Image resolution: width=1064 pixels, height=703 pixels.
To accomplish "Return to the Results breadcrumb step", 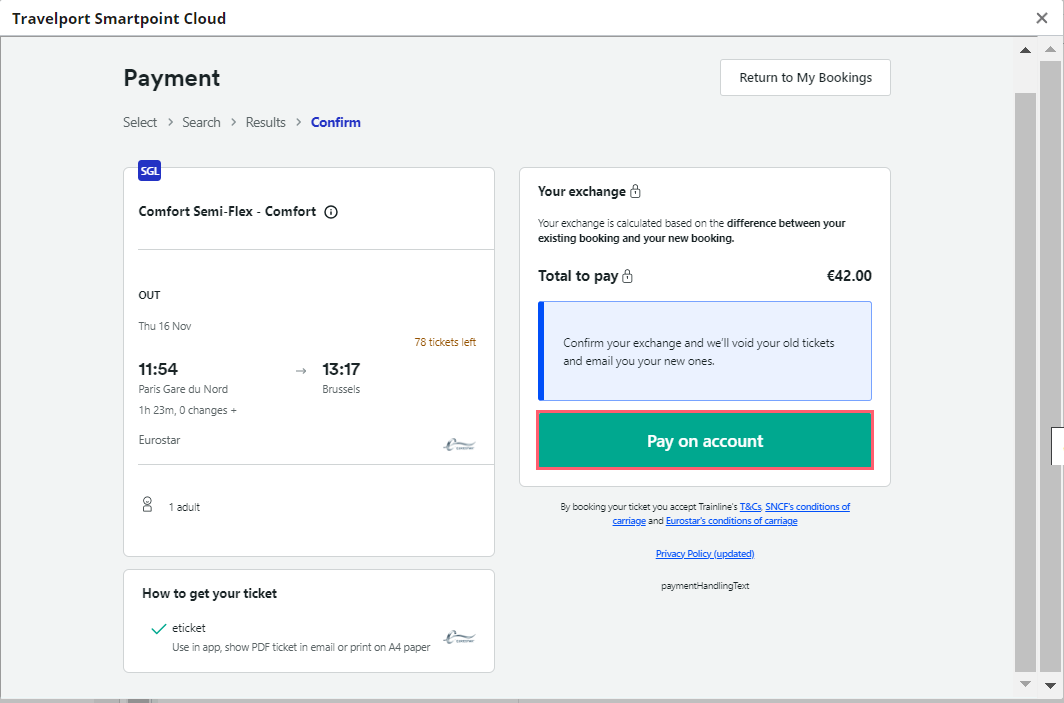I will click(x=265, y=122).
